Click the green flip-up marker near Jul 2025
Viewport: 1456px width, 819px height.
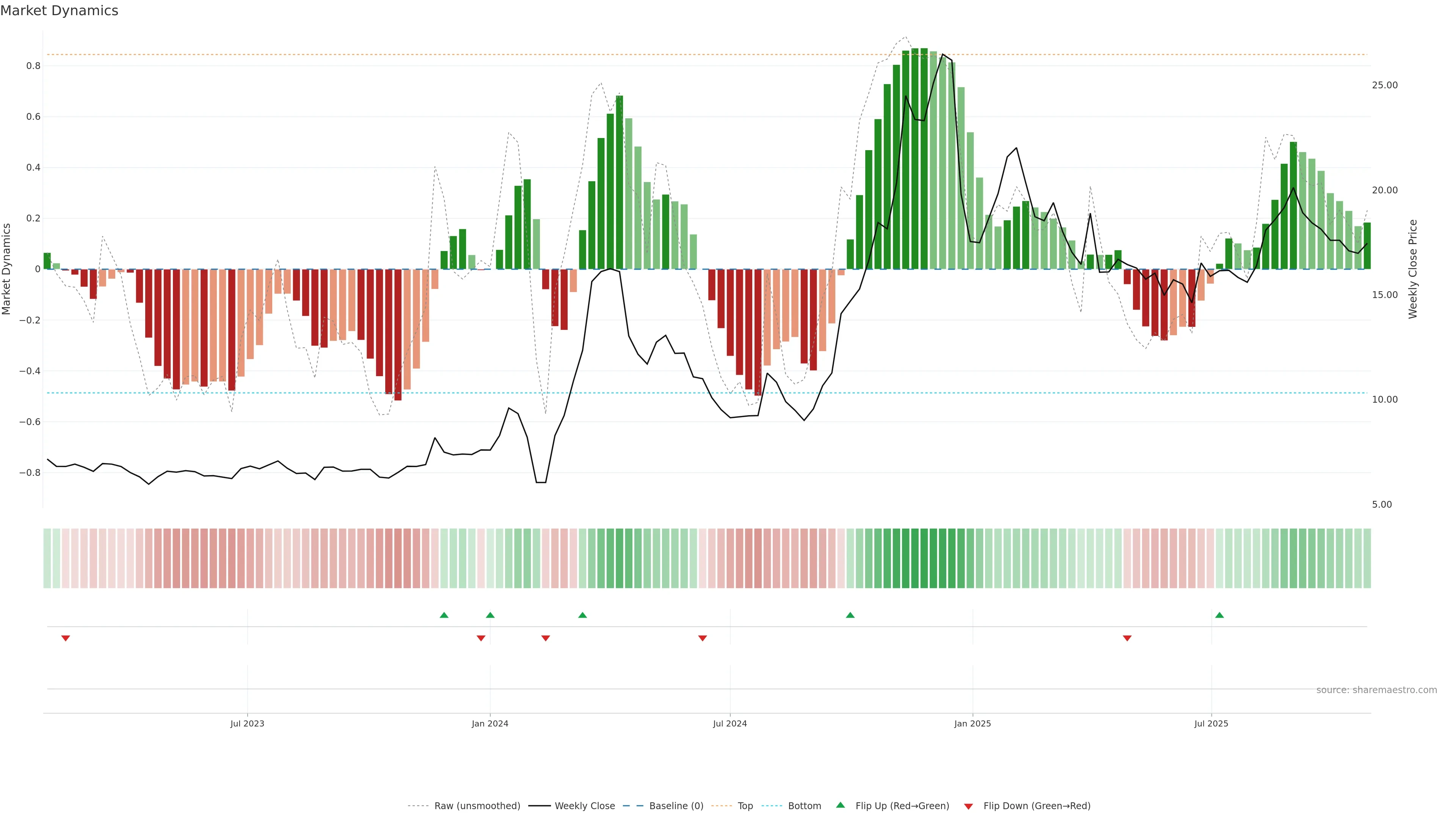(1219, 615)
